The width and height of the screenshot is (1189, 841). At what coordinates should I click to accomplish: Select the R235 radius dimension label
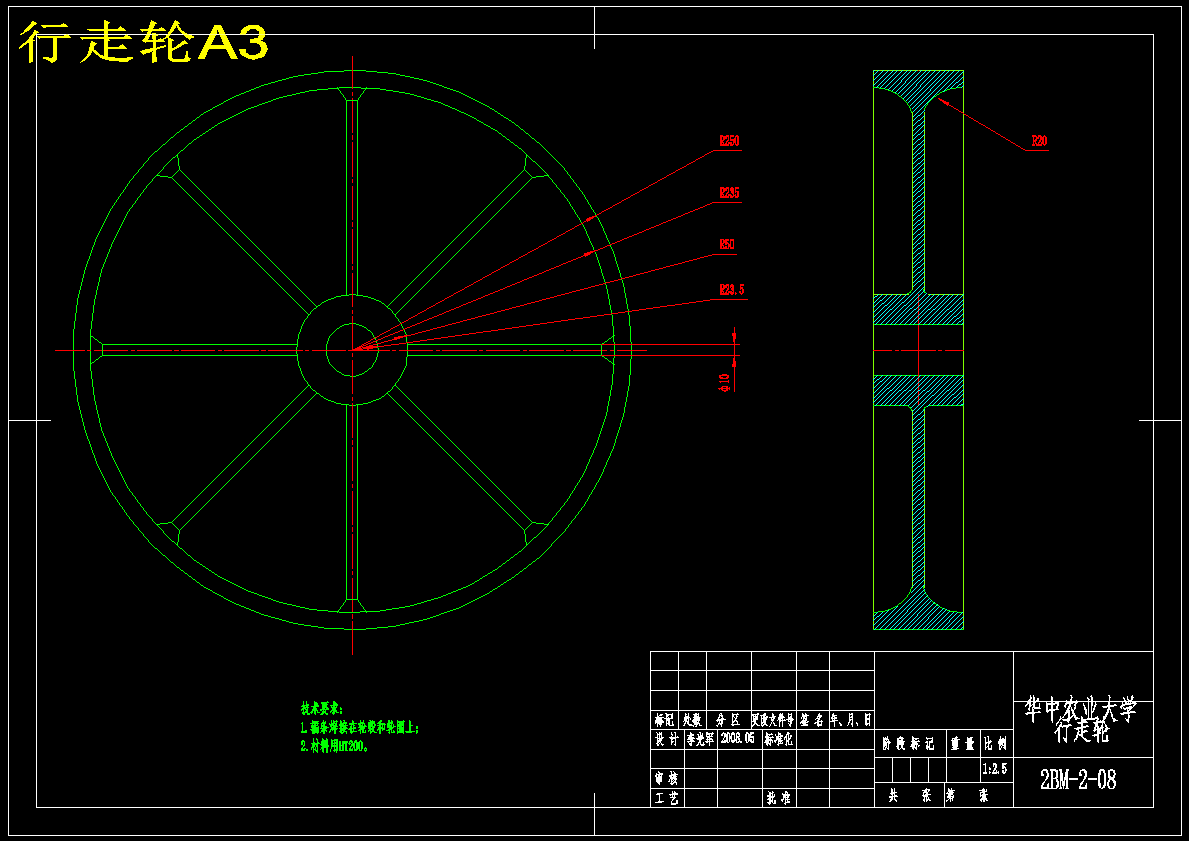[729, 193]
